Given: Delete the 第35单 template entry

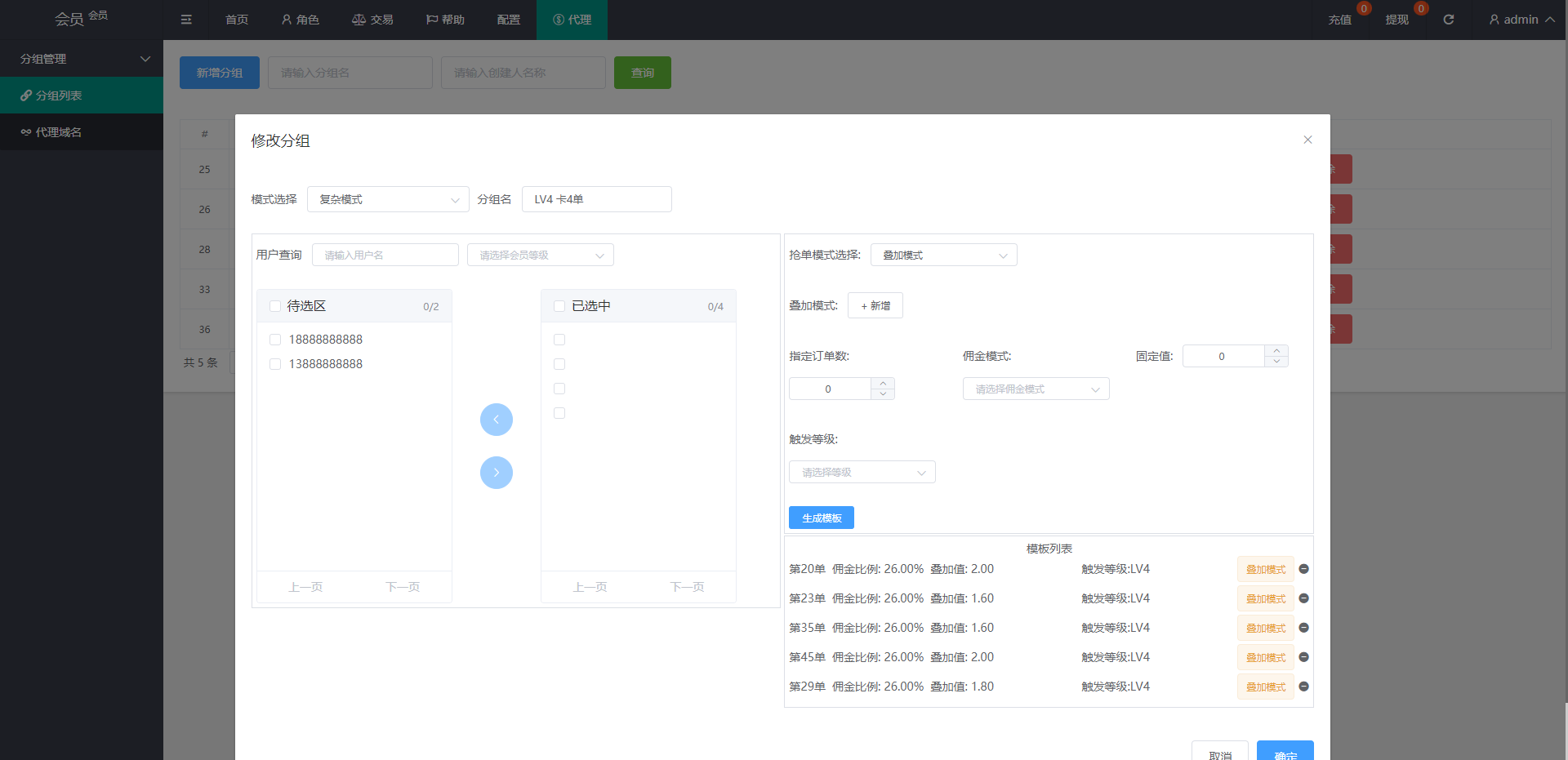Looking at the screenshot, I should [x=1303, y=628].
